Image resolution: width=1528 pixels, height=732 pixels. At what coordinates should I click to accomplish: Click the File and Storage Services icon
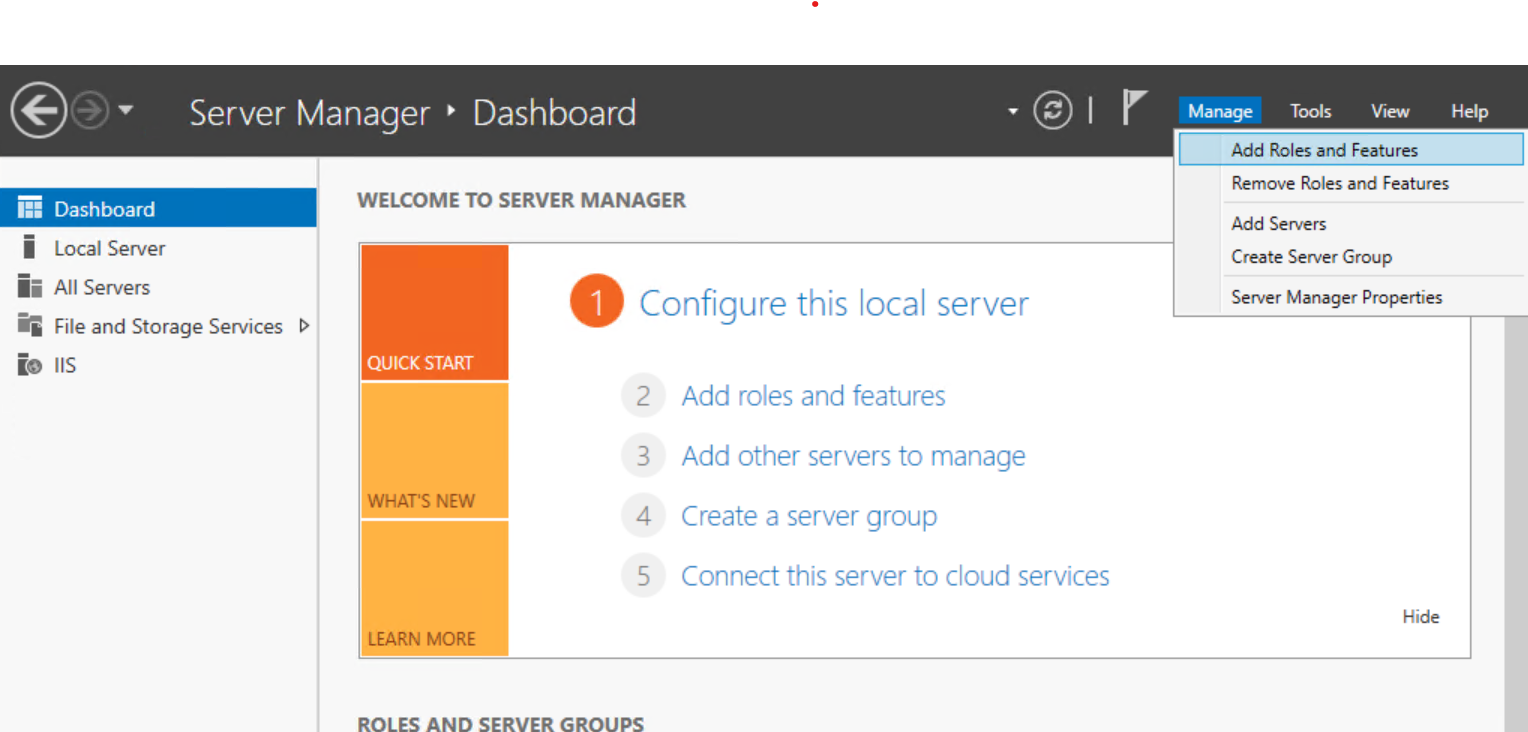[30, 326]
